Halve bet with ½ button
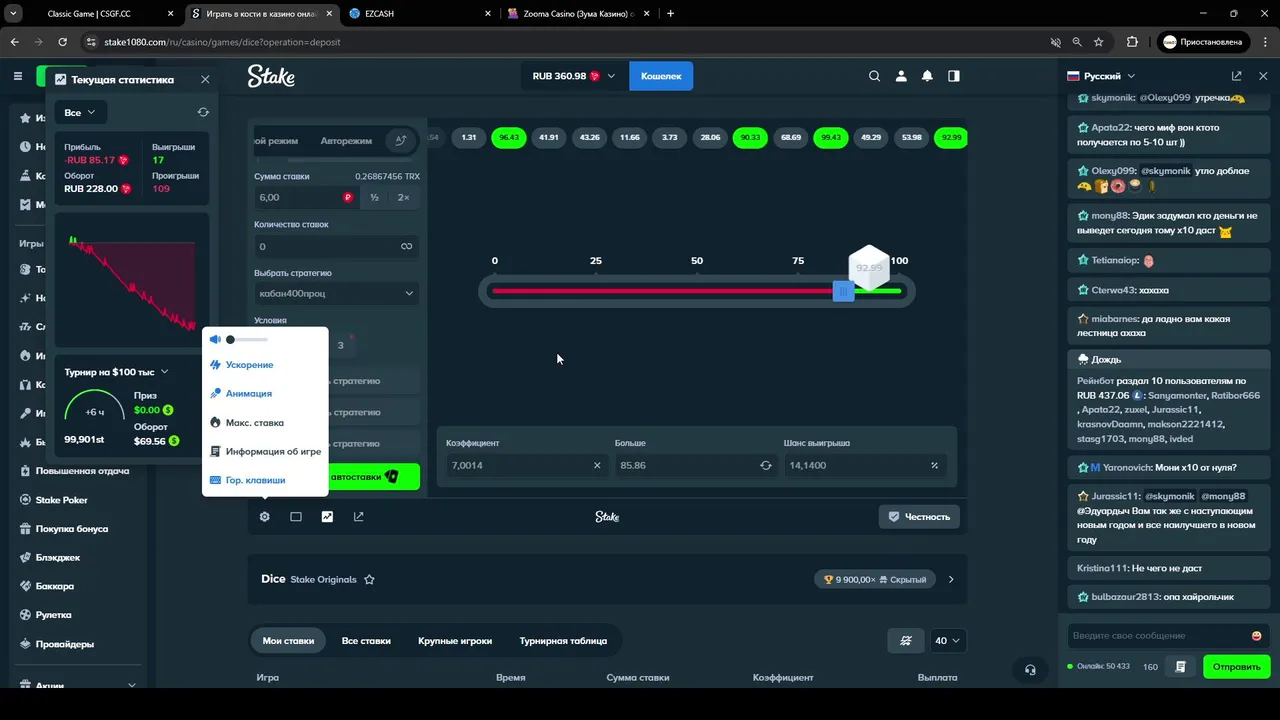Screen dimensions: 1280x720 [375, 198]
